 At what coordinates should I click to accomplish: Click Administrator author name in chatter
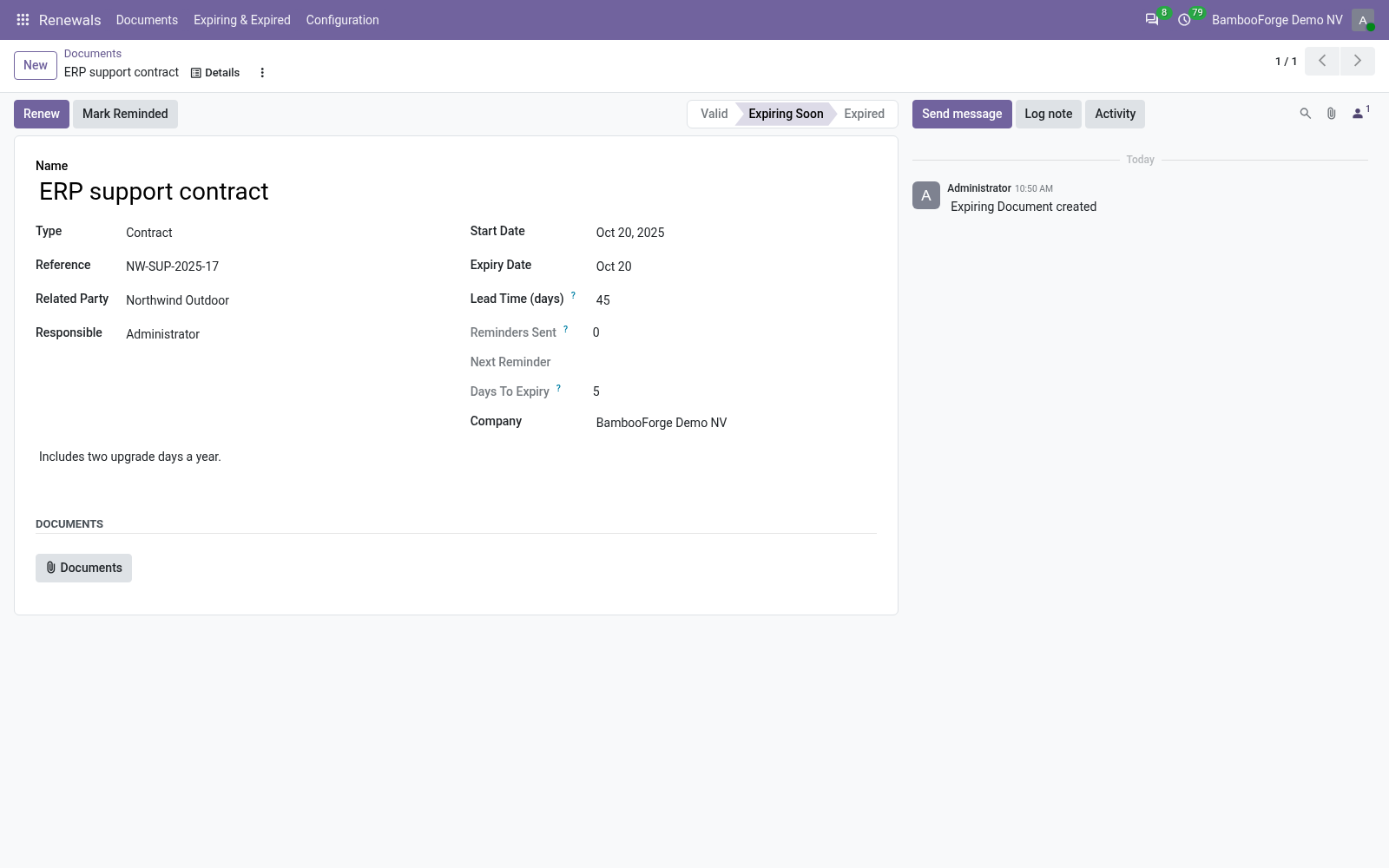(979, 188)
